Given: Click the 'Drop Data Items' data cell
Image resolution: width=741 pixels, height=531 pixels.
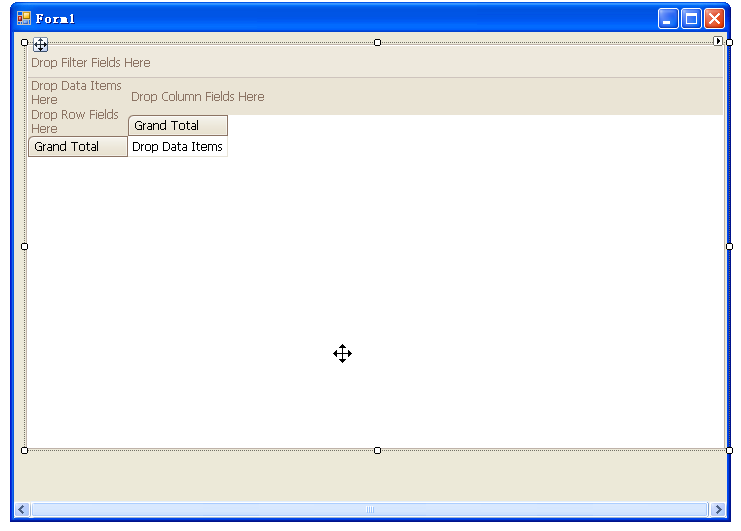Looking at the screenshot, I should pos(178,146).
